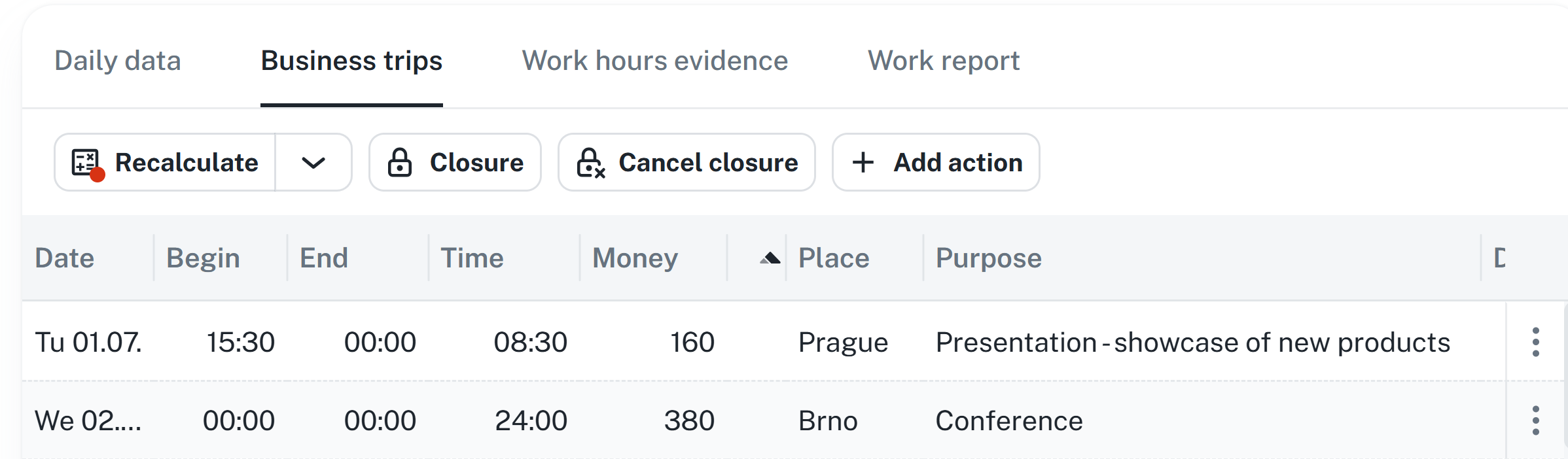Sort by the Money column header

pyautogui.click(x=635, y=258)
